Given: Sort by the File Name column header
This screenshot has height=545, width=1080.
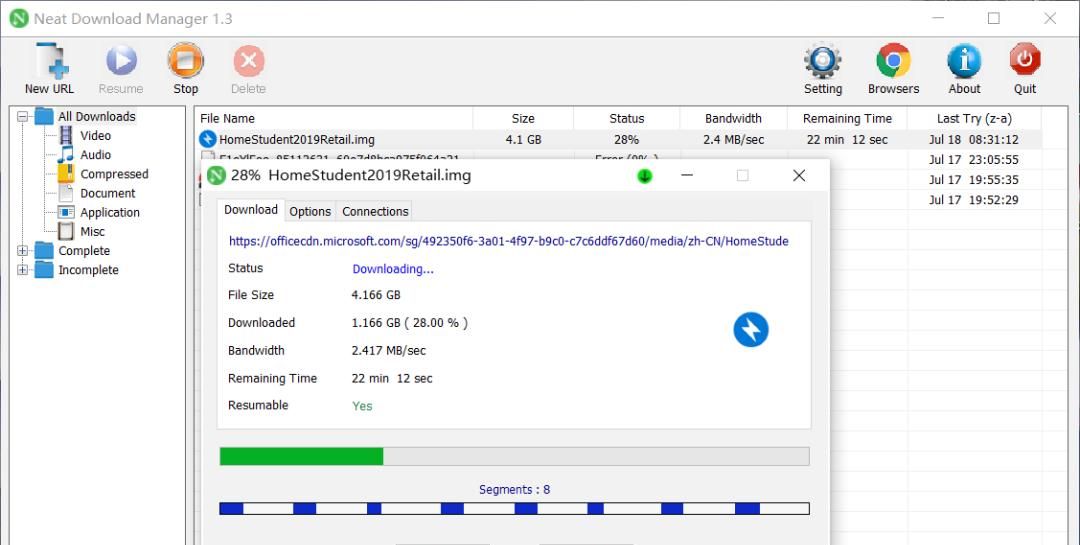Looking at the screenshot, I should 334,119.
